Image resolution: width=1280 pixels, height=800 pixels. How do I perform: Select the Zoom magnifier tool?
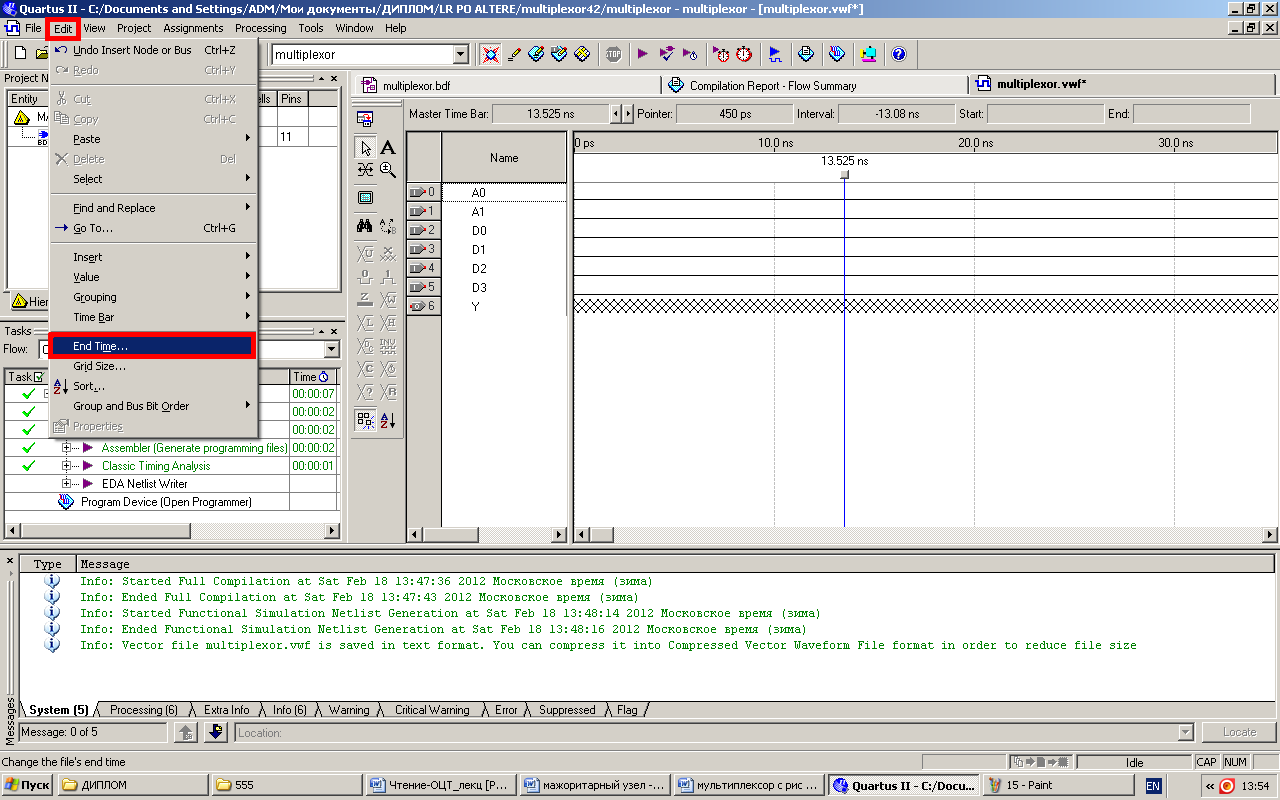(x=388, y=170)
